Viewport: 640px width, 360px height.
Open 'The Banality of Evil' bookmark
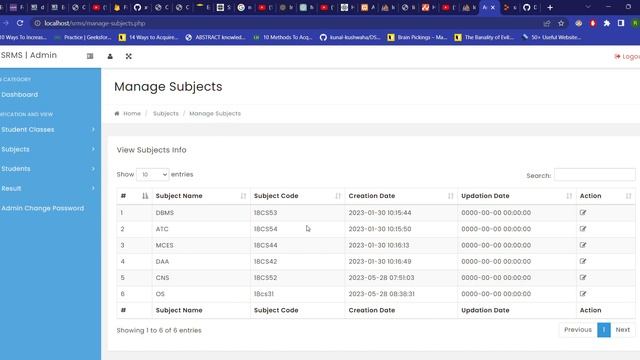tap(484, 37)
